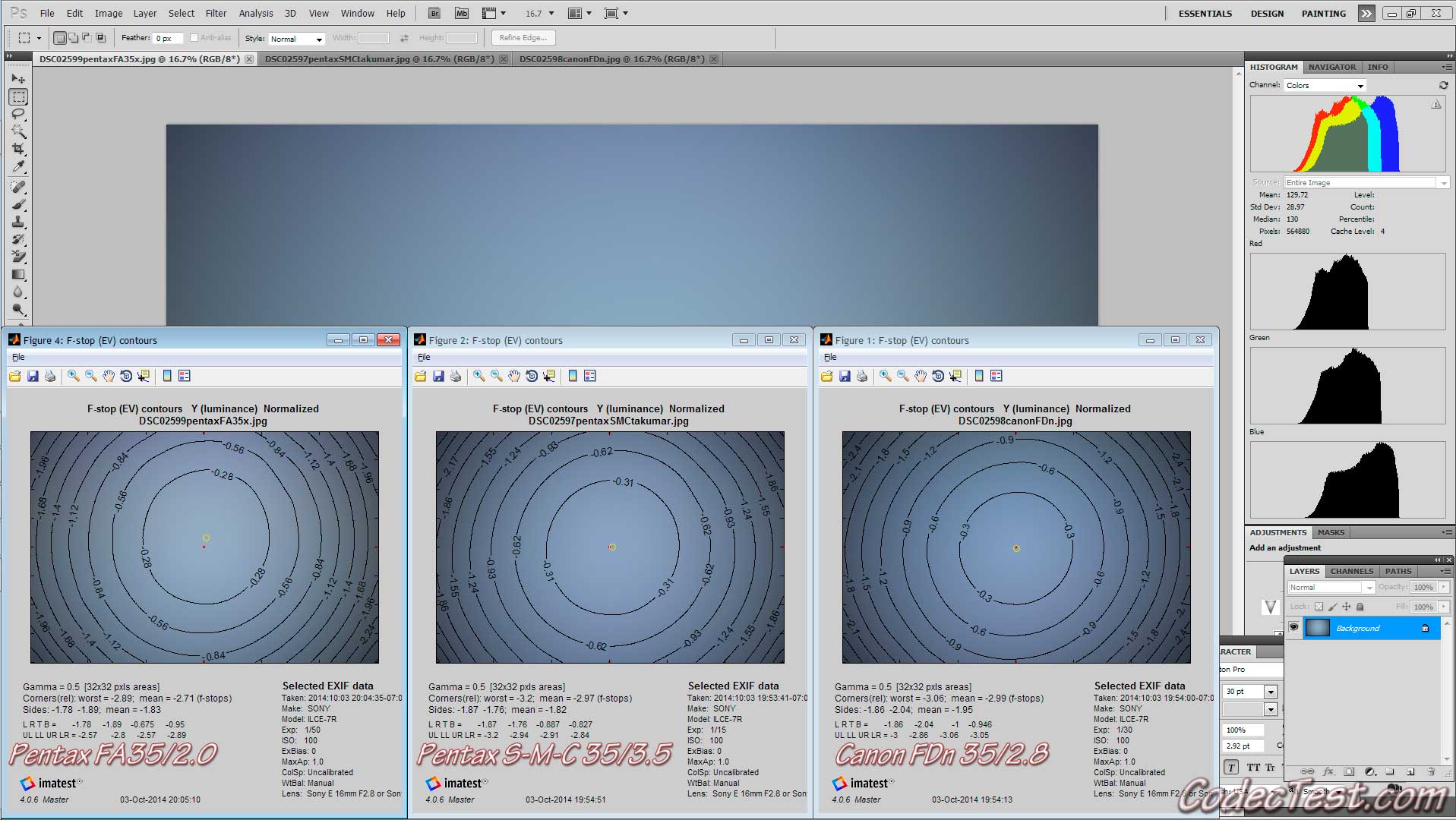The height and width of the screenshot is (820, 1456).
Task: Select the Eraser tool
Action: point(18,257)
